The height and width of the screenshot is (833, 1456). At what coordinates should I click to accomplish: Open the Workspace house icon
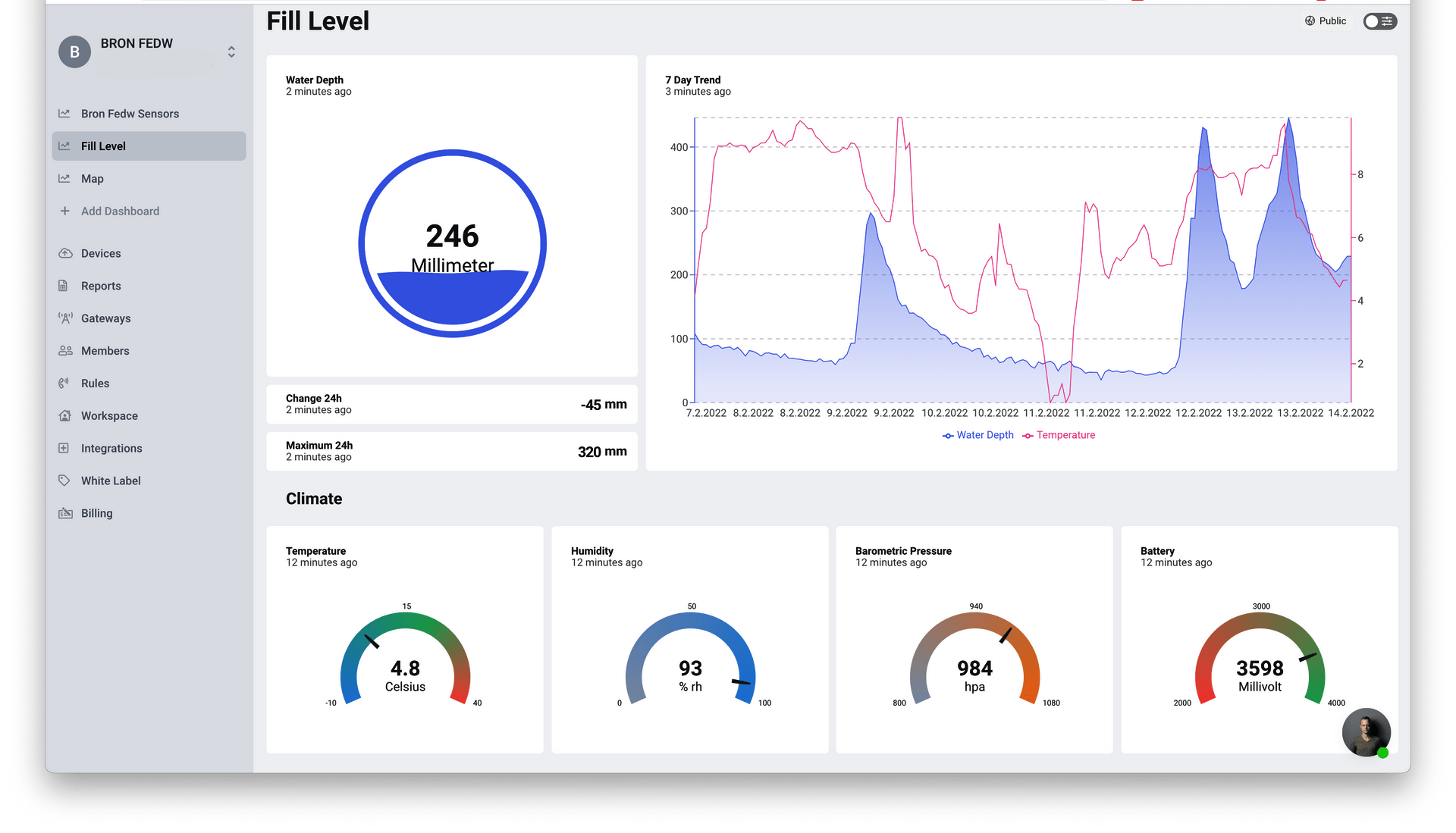[65, 416]
